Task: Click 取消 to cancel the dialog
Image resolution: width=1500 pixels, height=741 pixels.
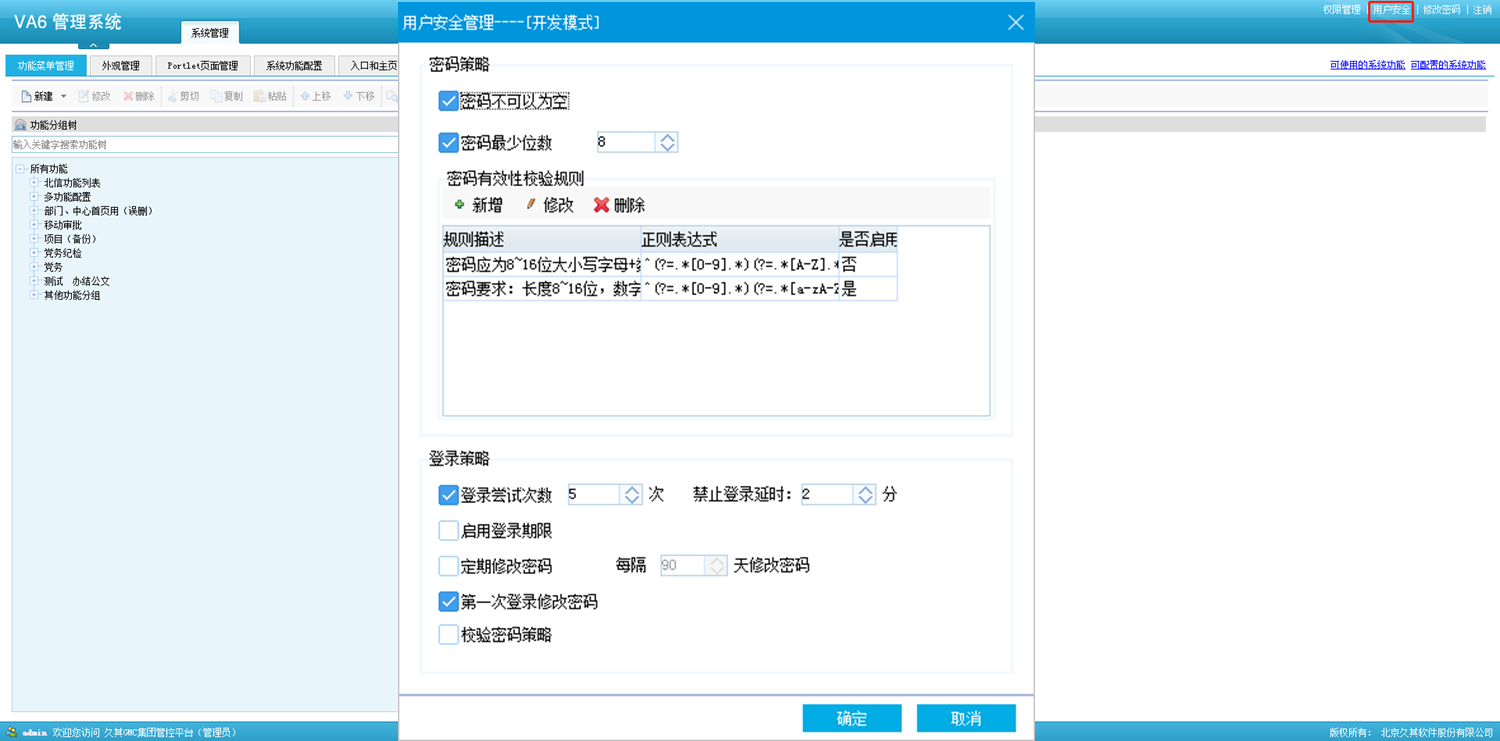Action: tap(966, 718)
